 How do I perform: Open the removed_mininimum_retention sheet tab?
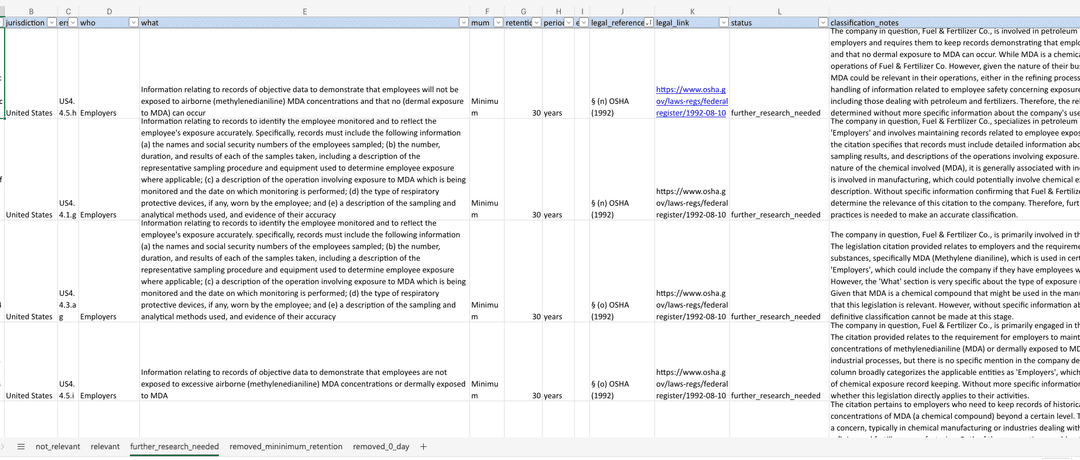(x=285, y=446)
